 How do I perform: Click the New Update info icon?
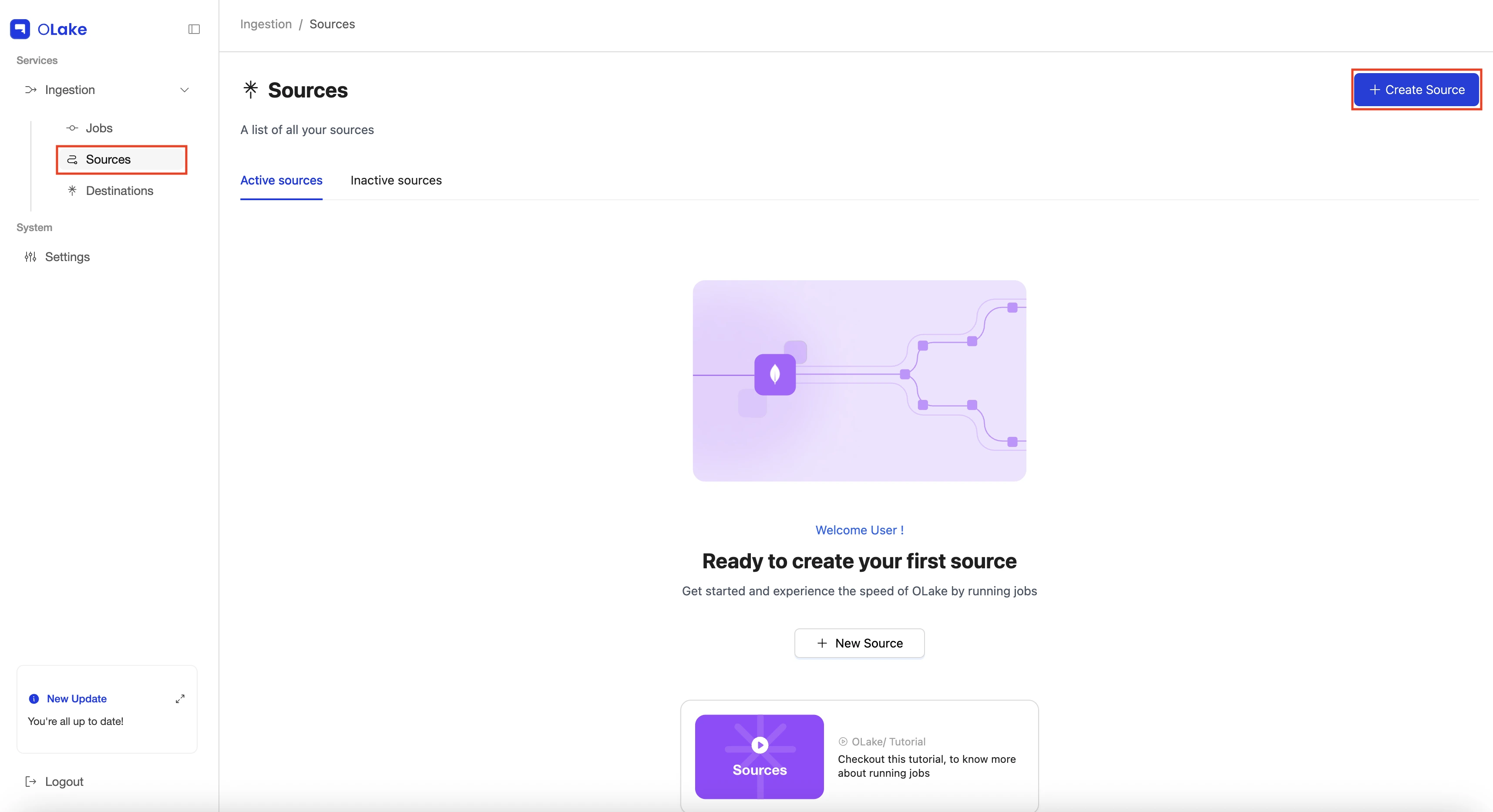pyautogui.click(x=34, y=698)
